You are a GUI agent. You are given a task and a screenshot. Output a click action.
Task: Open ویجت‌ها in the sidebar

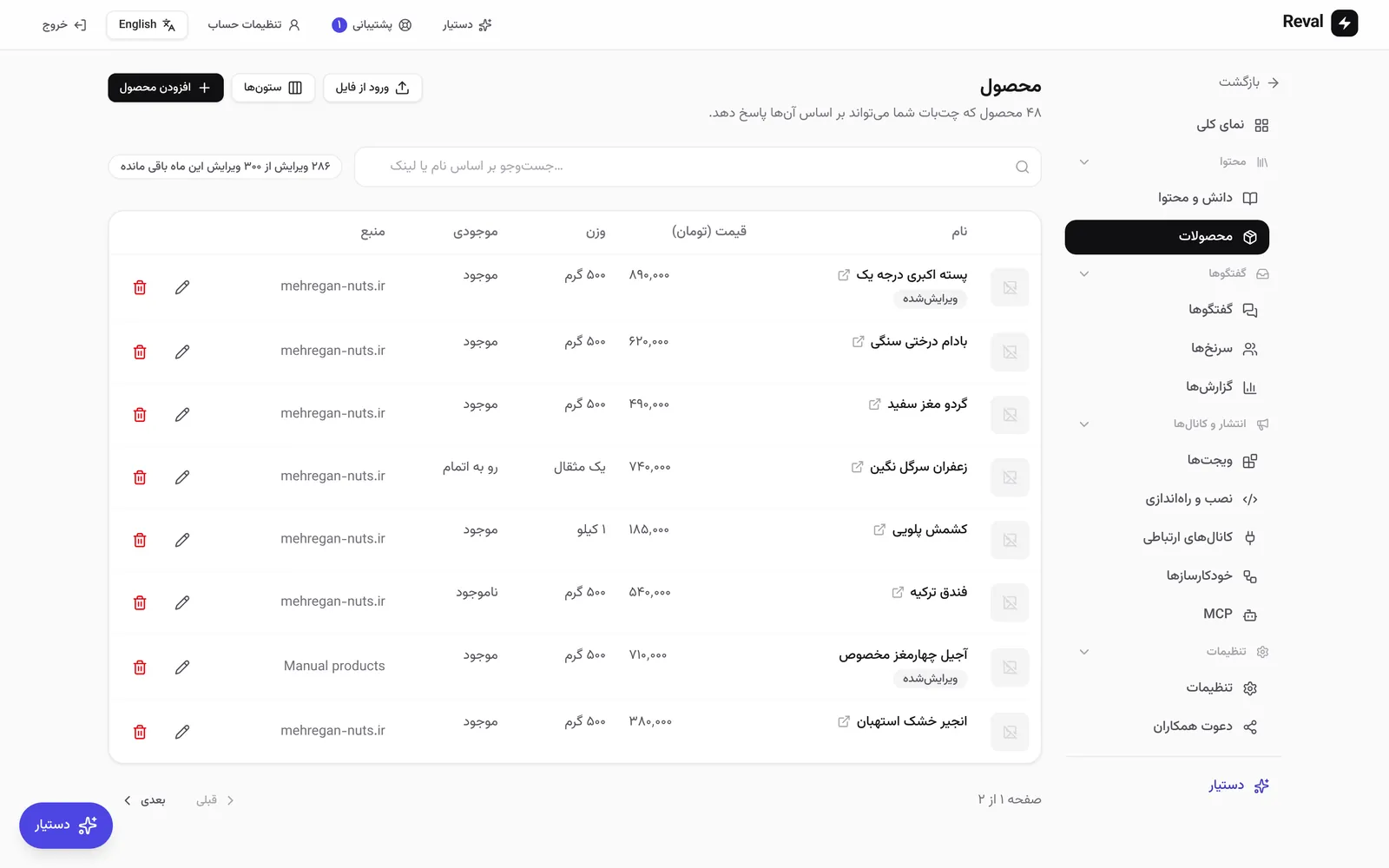click(1221, 461)
